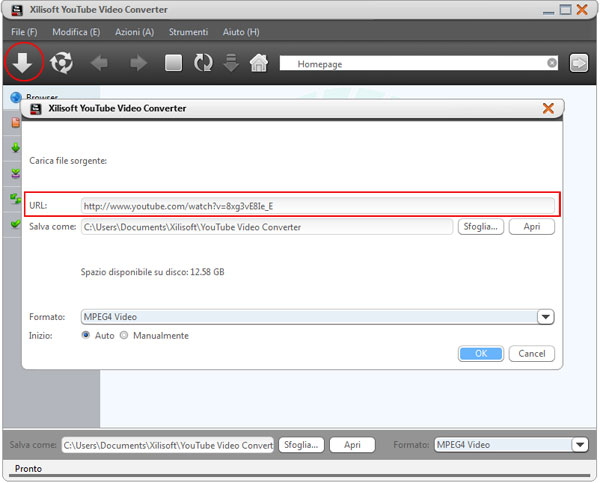Image resolution: width=600 pixels, height=483 pixels.
Task: Click the Cancel button in dialog
Action: (532, 353)
